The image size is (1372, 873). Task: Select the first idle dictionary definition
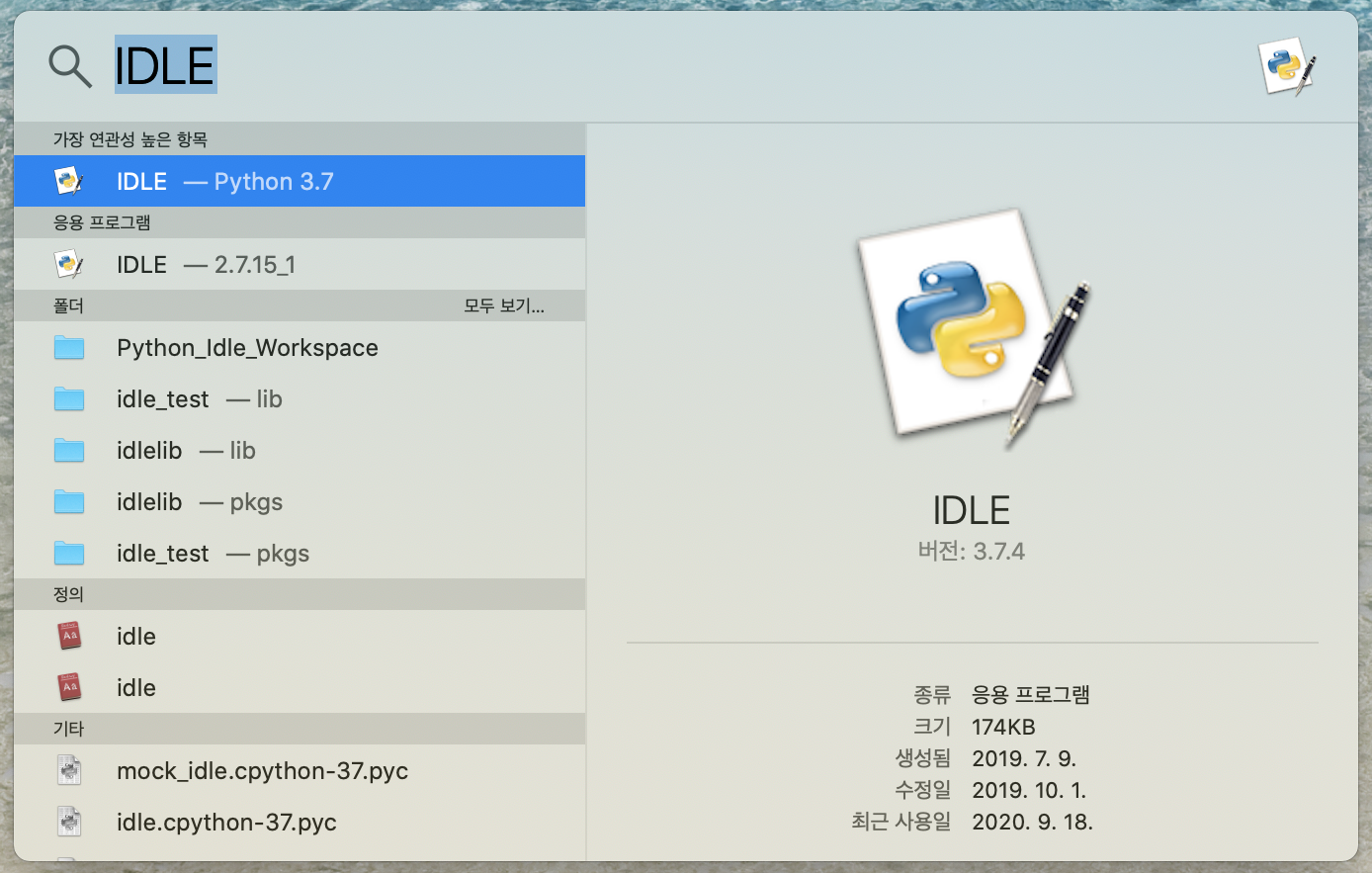(300, 636)
